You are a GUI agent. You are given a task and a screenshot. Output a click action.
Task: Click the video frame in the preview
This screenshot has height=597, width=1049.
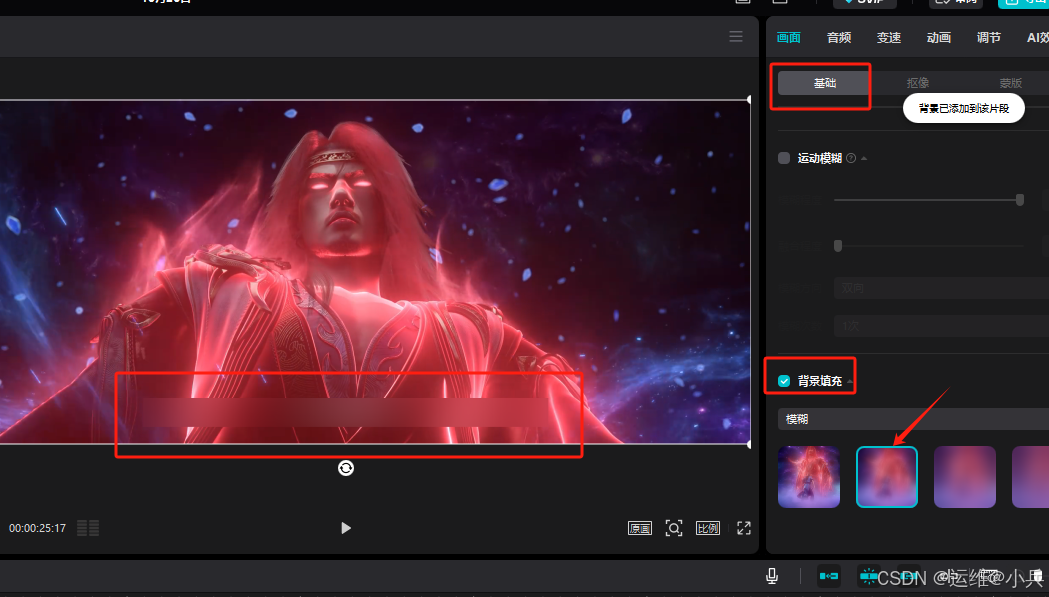tap(374, 271)
